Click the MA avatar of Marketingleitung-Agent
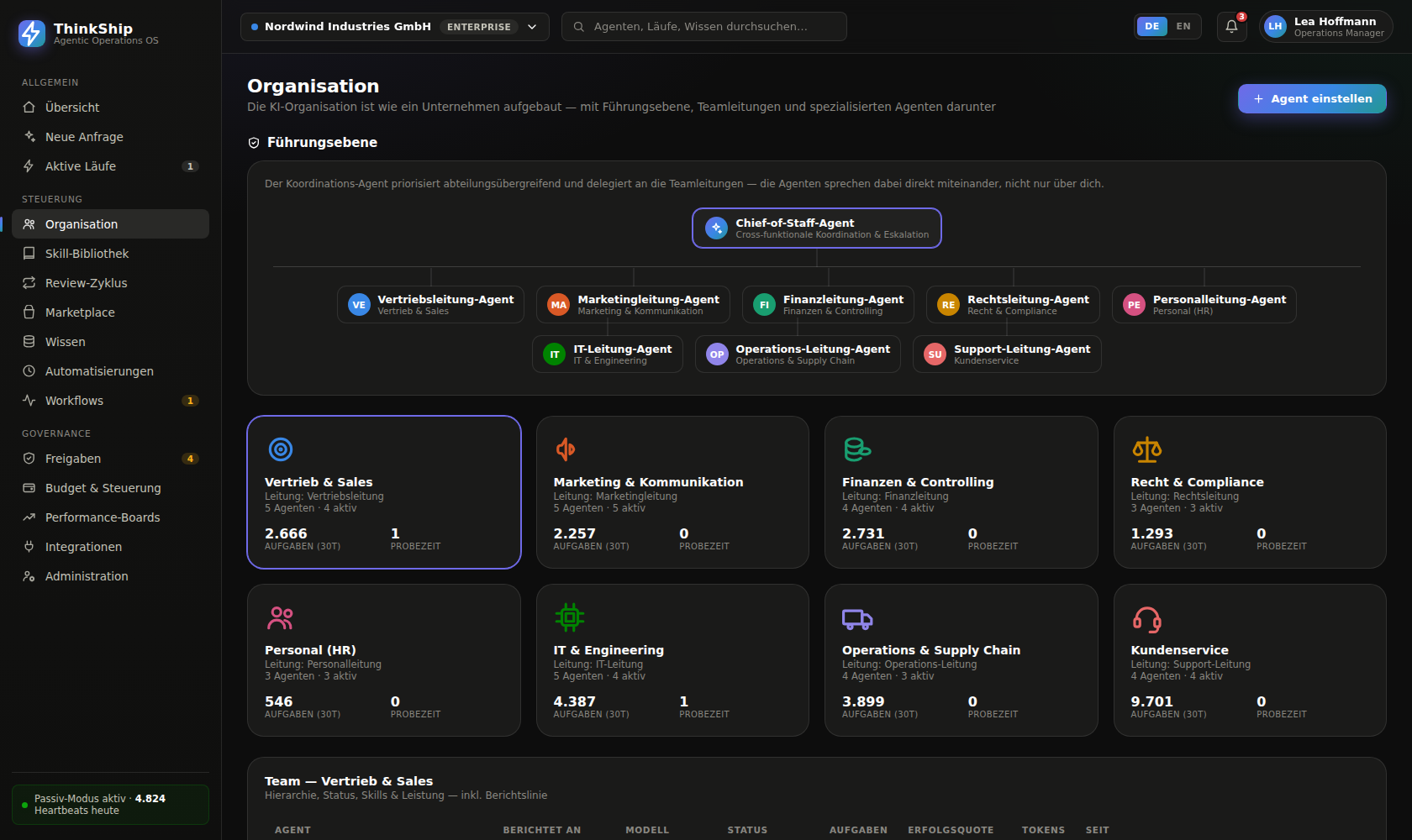This screenshot has height=840, width=1412. tap(559, 305)
